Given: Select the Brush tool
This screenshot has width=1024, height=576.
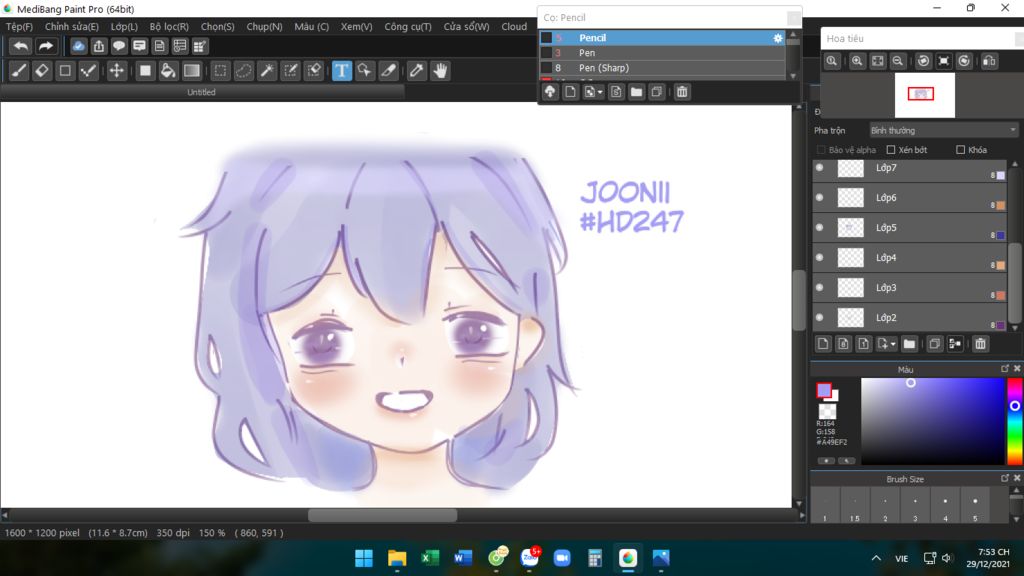Looking at the screenshot, I should [x=19, y=71].
